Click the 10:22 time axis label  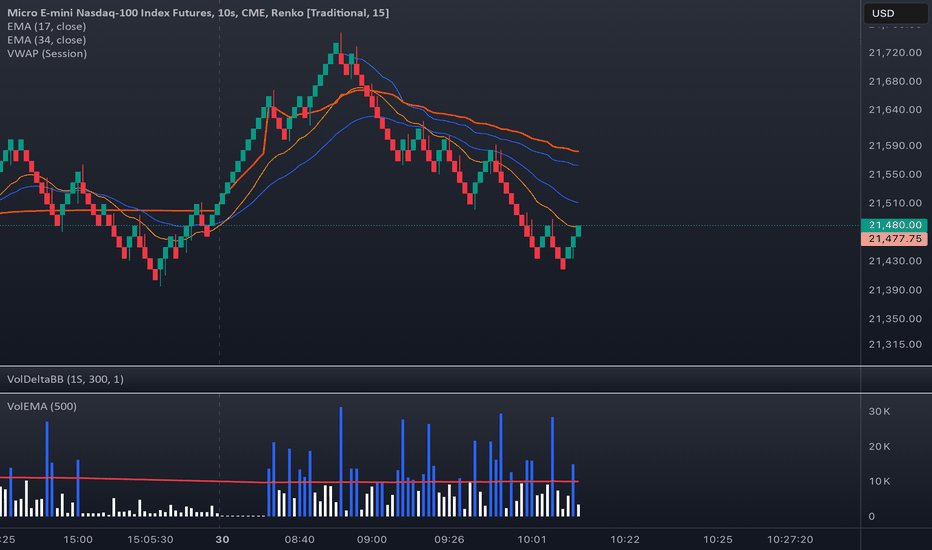(625, 539)
